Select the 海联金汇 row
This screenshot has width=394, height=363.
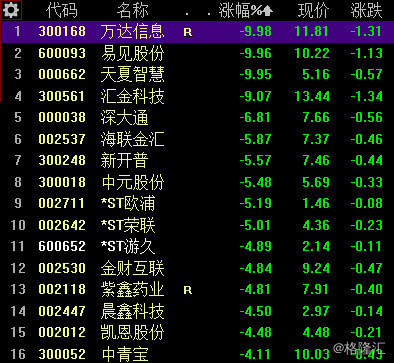pos(198,139)
